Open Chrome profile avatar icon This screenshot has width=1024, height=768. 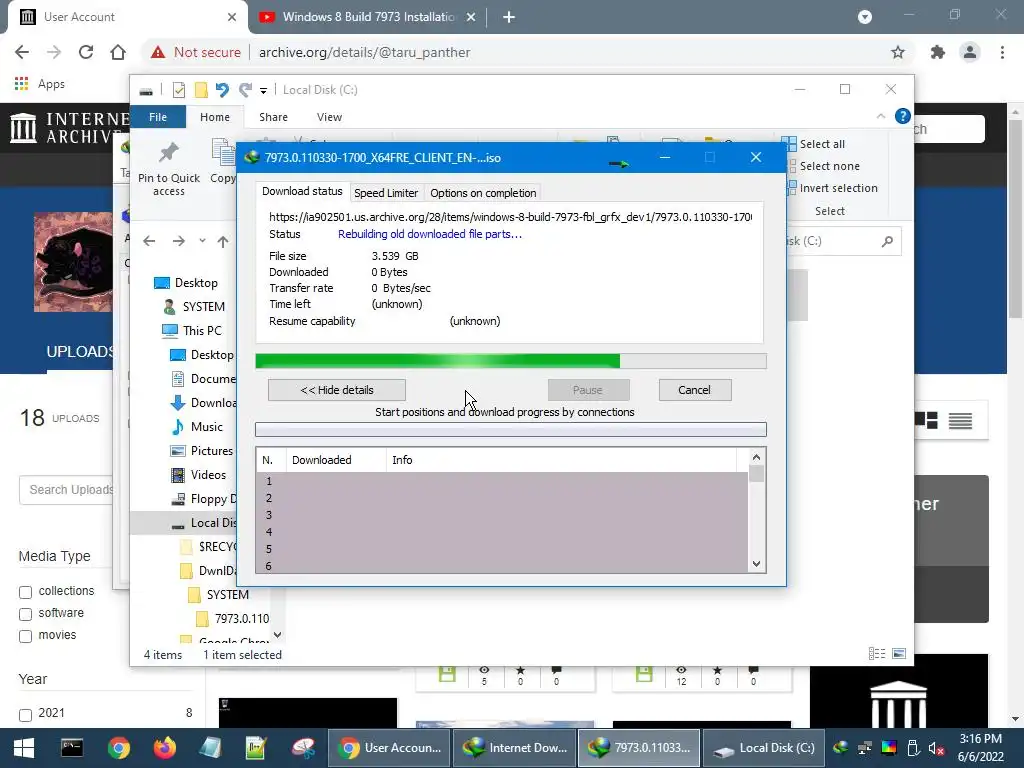(970, 52)
